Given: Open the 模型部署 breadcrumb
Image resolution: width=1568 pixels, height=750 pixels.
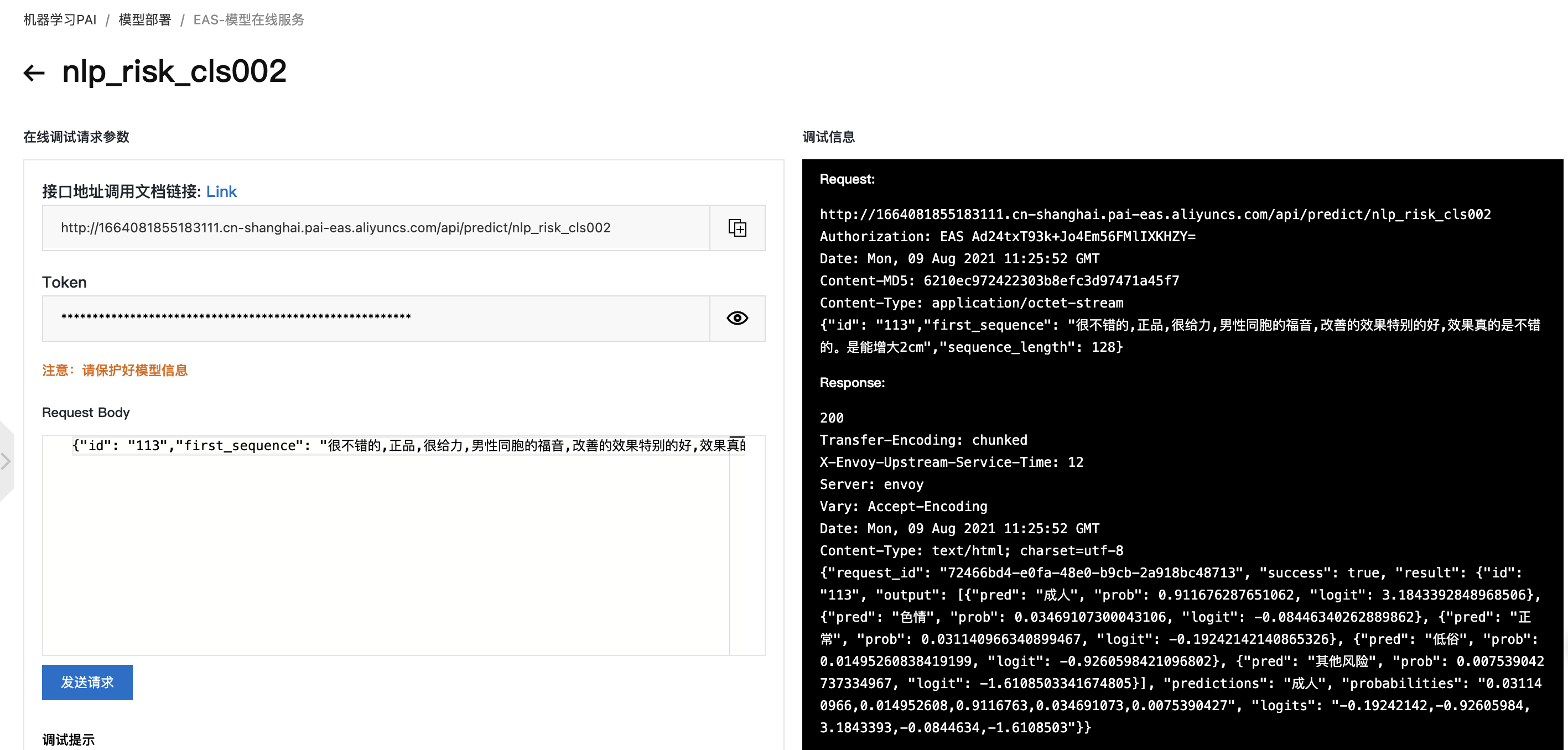Looking at the screenshot, I should coord(145,20).
